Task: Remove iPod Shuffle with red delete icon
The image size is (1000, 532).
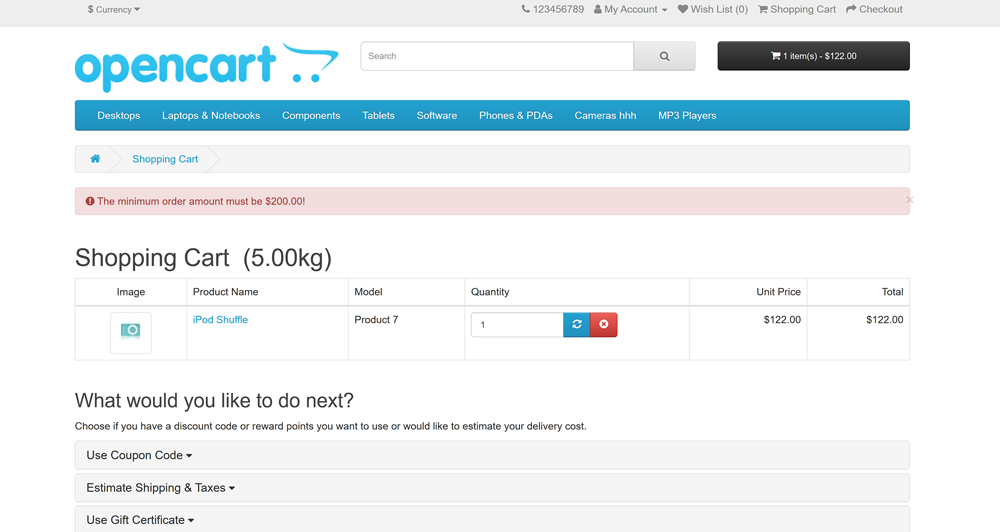Action: tap(604, 324)
